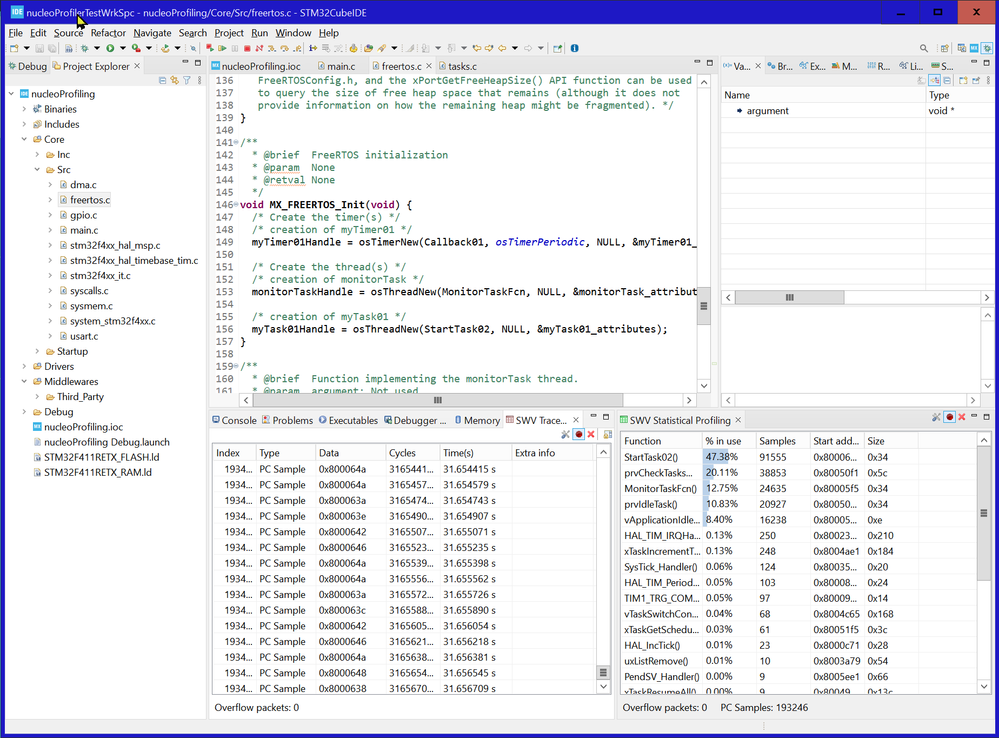999x738 pixels.
Task: Close the SWV Statistical Profiling tab
Action: click(738, 420)
